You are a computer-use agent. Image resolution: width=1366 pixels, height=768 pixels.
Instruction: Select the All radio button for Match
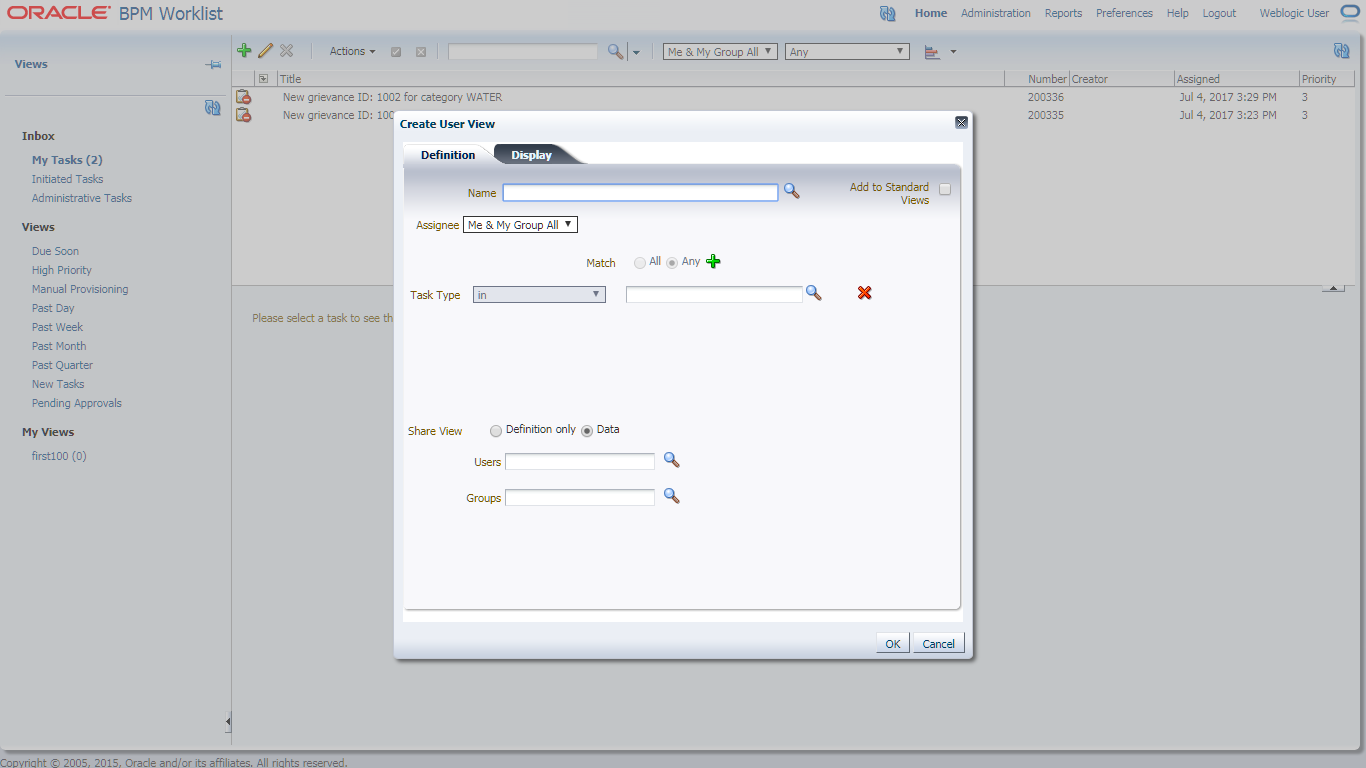(x=639, y=262)
